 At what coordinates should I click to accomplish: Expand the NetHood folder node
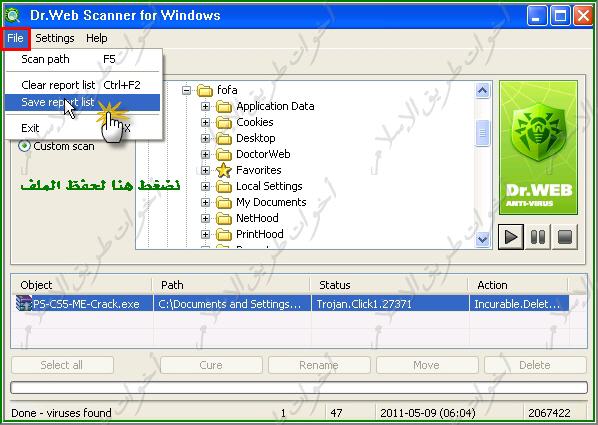tap(205, 219)
